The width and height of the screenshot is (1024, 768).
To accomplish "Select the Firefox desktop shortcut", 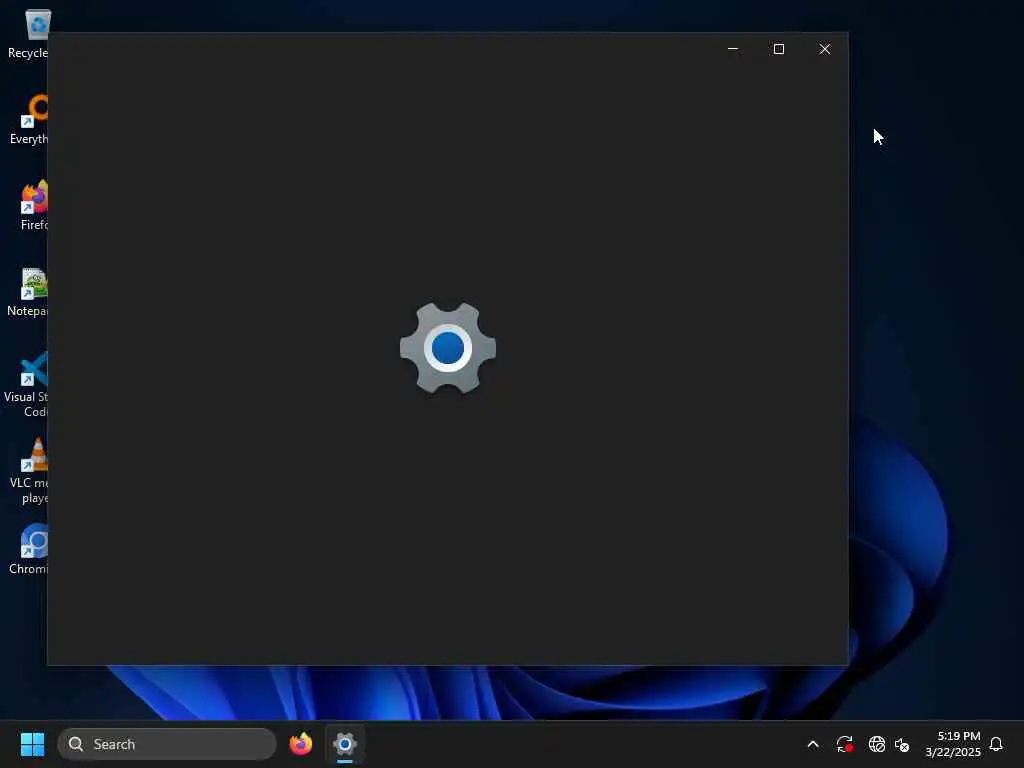I will (x=33, y=205).
